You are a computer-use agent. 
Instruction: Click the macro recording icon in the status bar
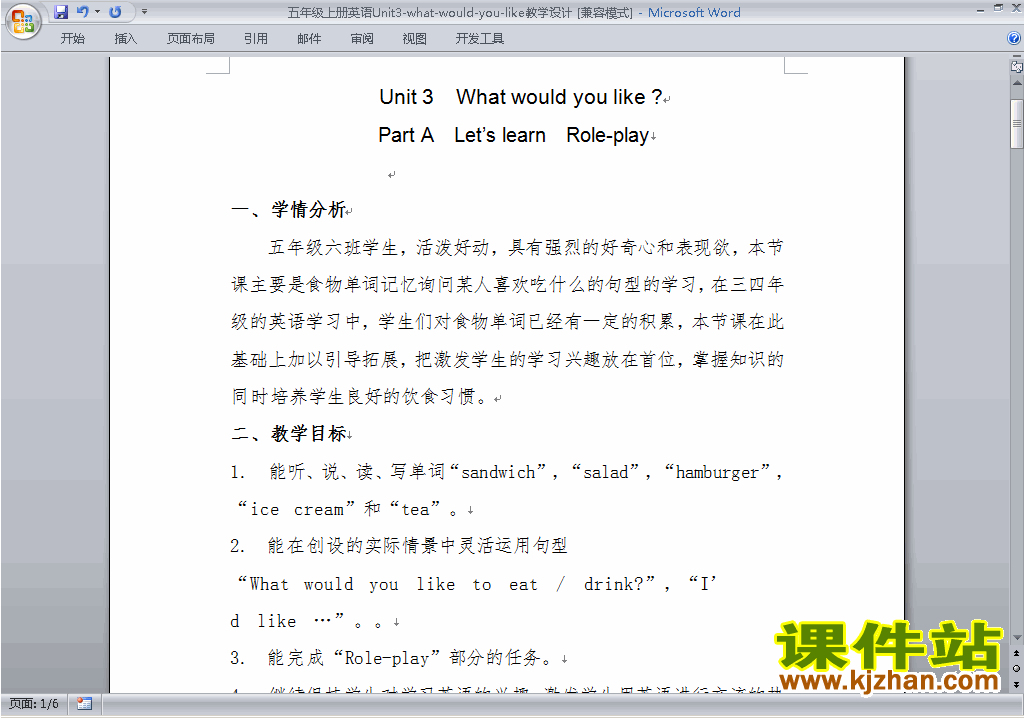pyautogui.click(x=84, y=704)
